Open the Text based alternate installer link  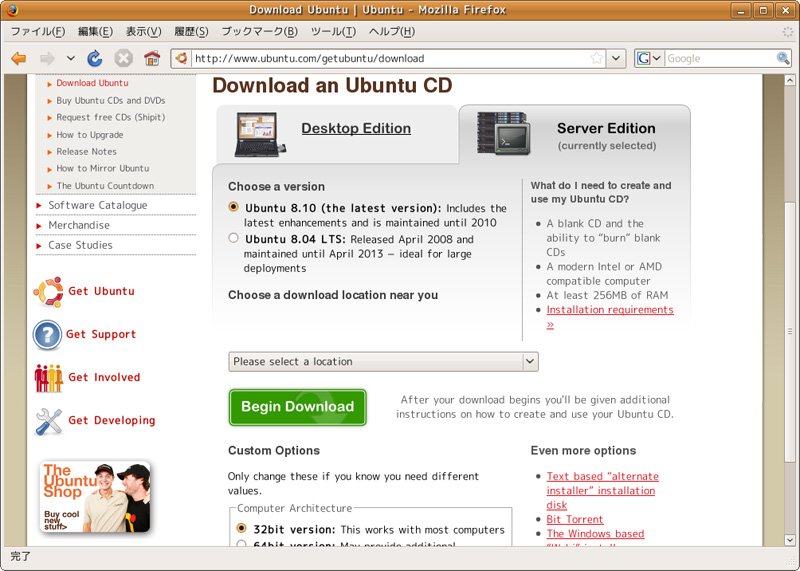[x=602, y=490]
